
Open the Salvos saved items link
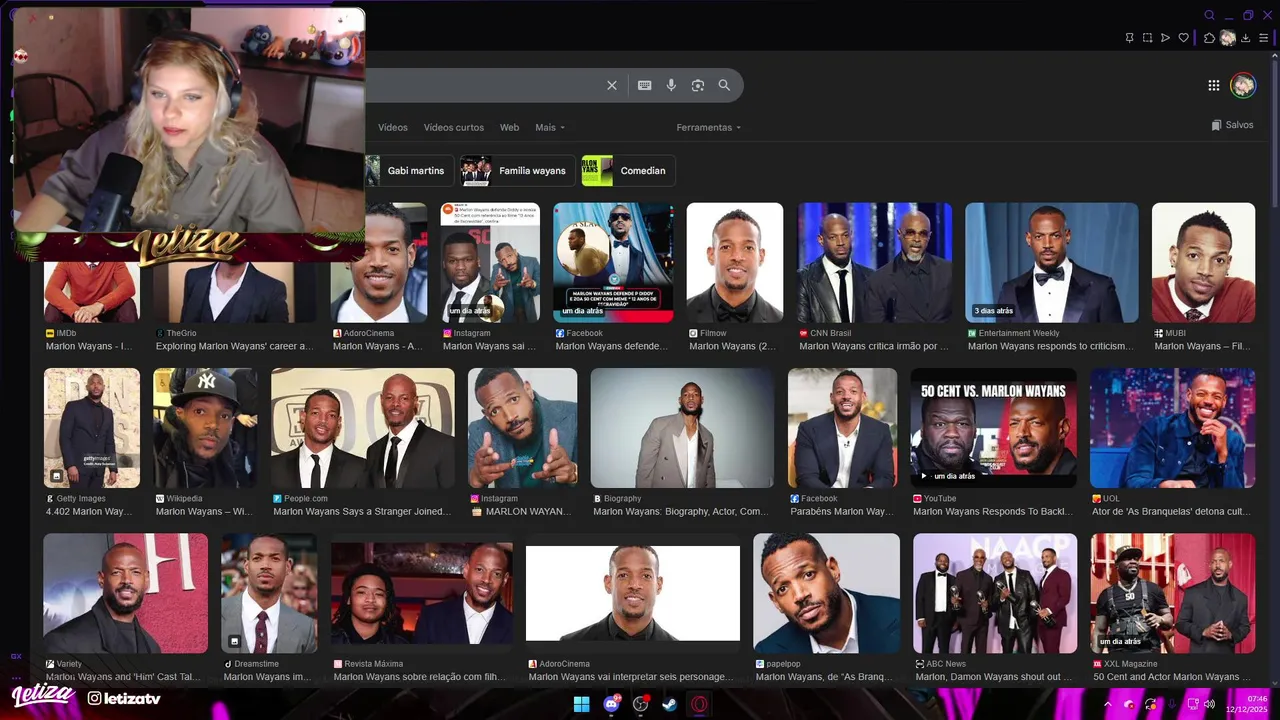pos(1232,125)
